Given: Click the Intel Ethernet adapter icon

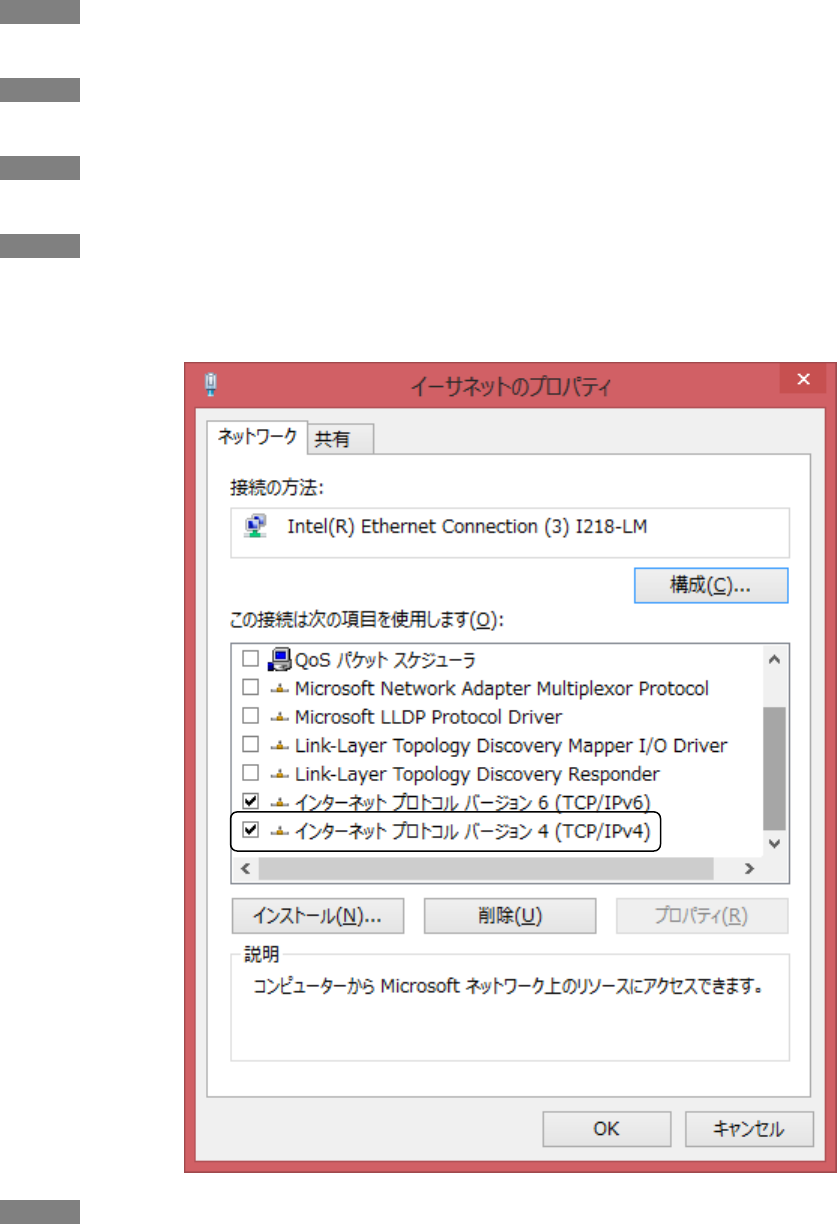Looking at the screenshot, I should [257, 526].
